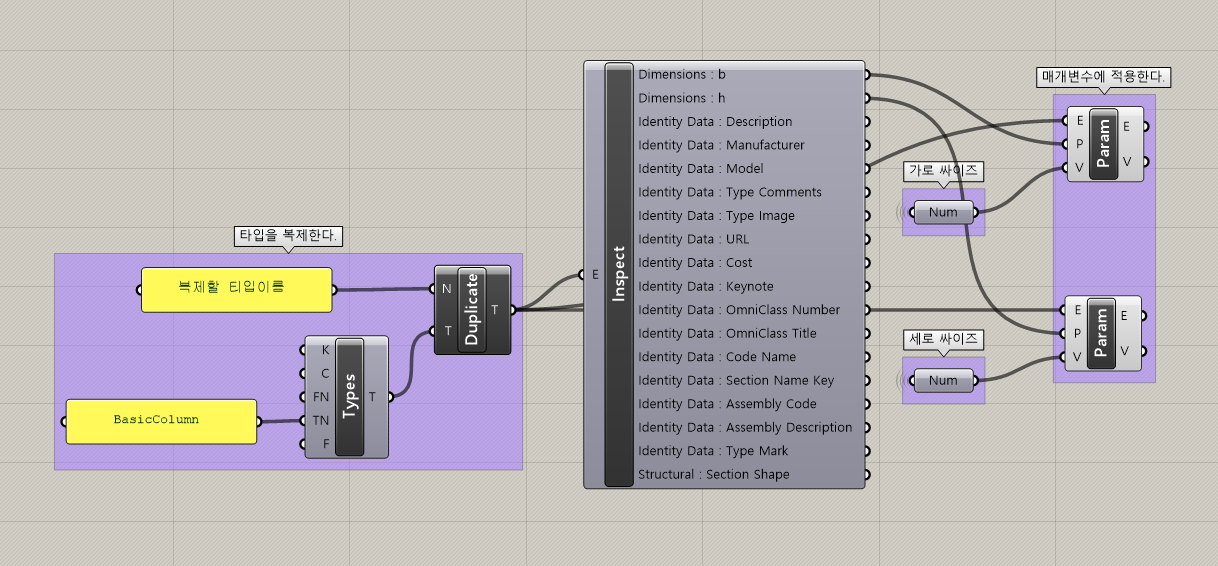The image size is (1218, 566).
Task: Select the Types component
Action: coord(350,397)
